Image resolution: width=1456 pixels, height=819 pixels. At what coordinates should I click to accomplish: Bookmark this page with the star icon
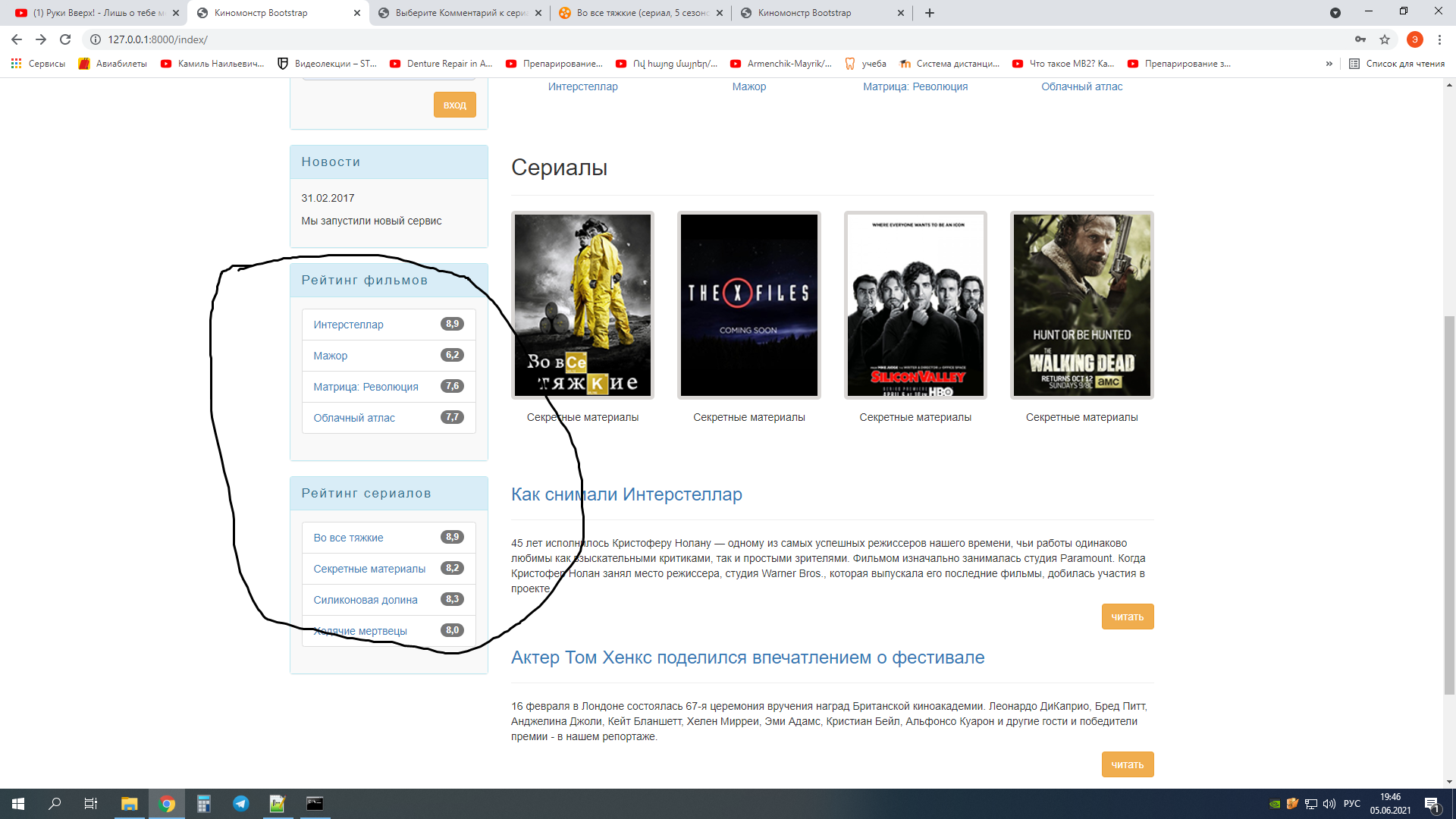coord(1385,39)
